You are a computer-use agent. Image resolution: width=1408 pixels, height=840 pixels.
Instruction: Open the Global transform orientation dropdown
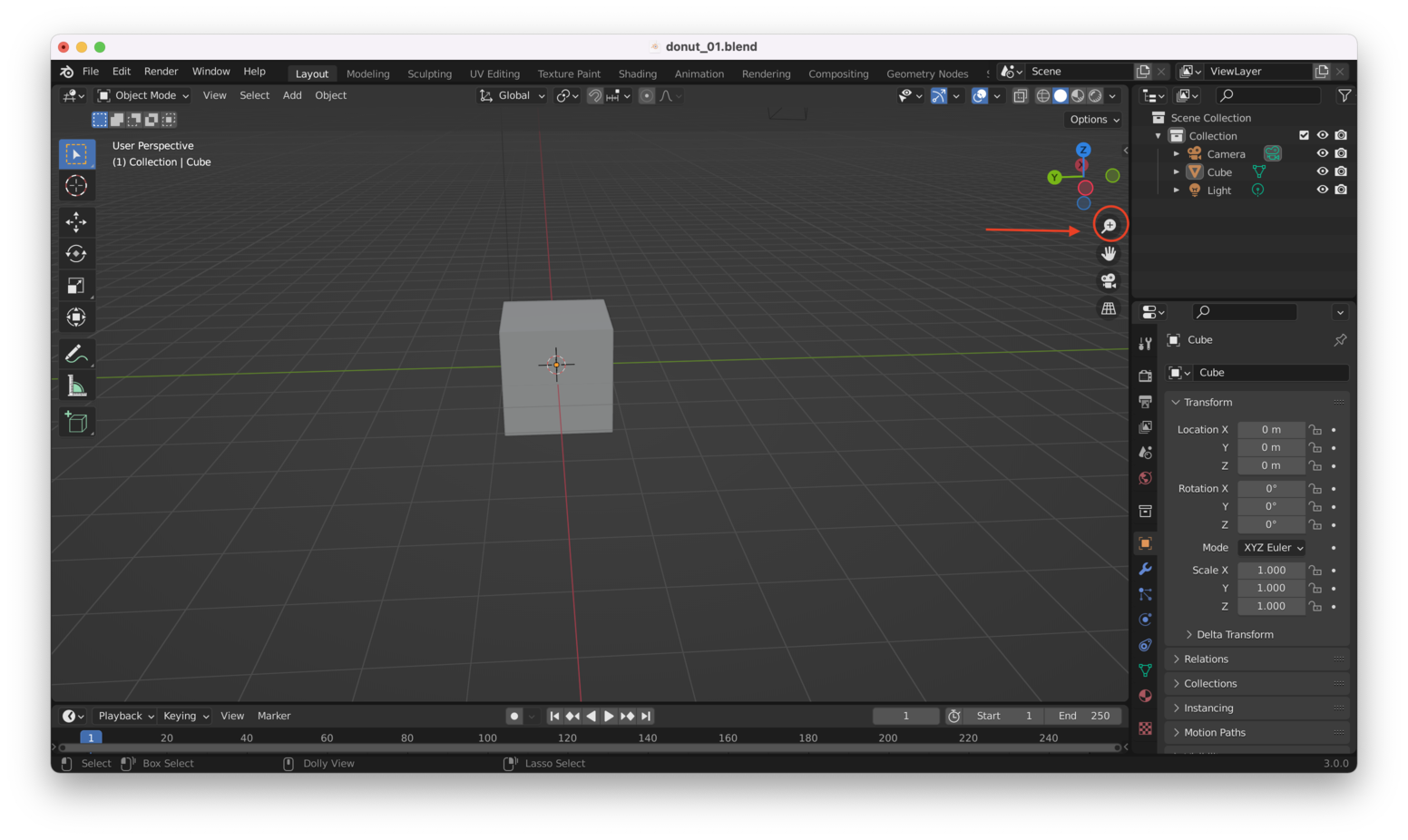tap(511, 95)
